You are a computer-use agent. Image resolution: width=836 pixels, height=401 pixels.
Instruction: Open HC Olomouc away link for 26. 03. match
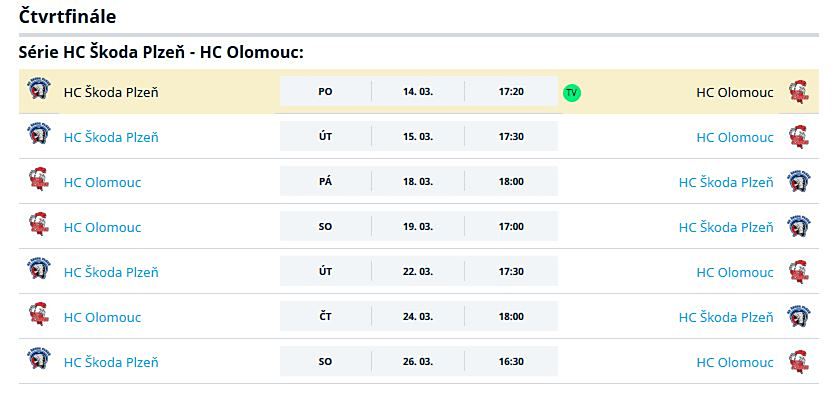coord(735,363)
